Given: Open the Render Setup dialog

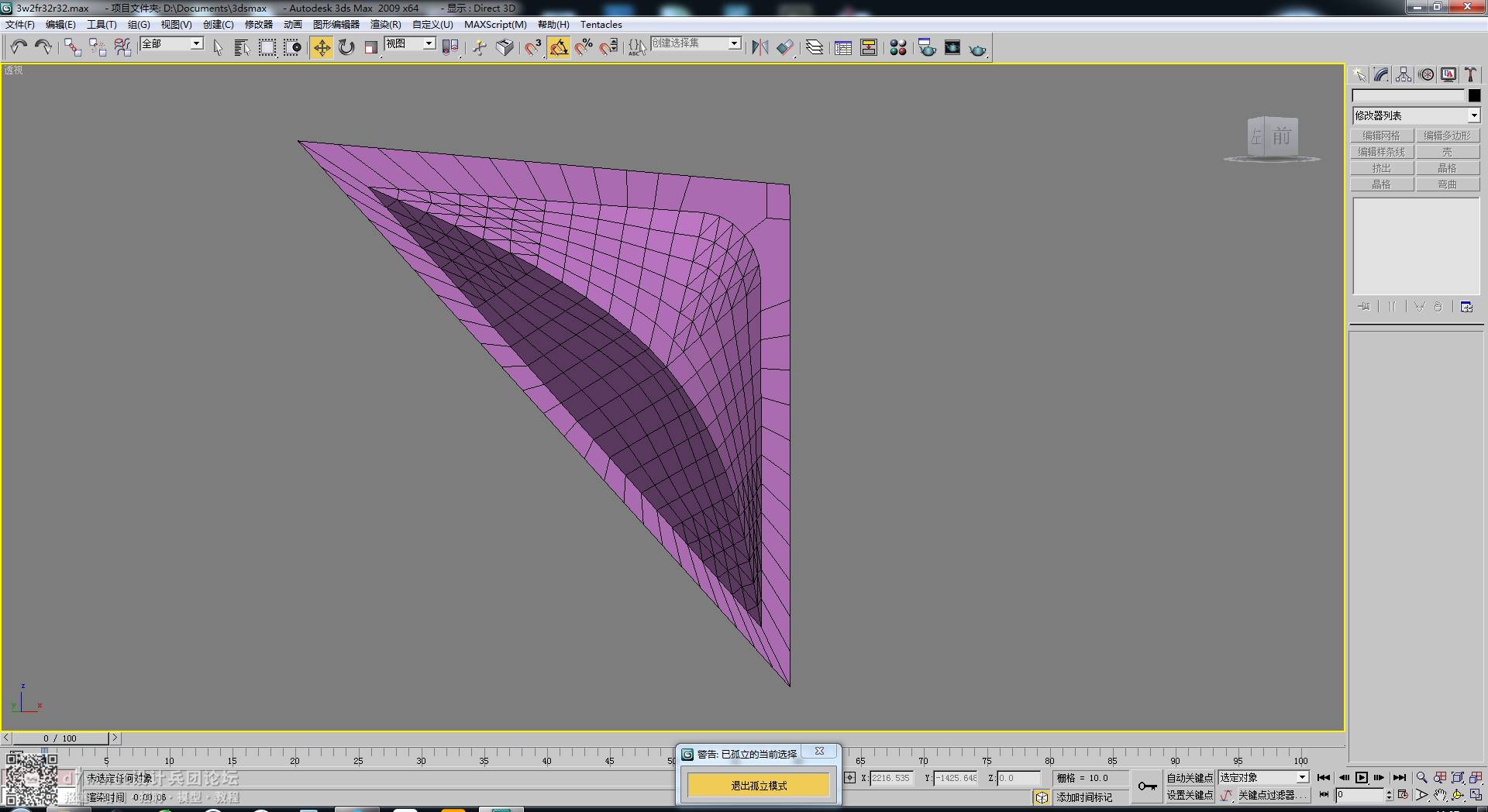Looking at the screenshot, I should pos(927,47).
